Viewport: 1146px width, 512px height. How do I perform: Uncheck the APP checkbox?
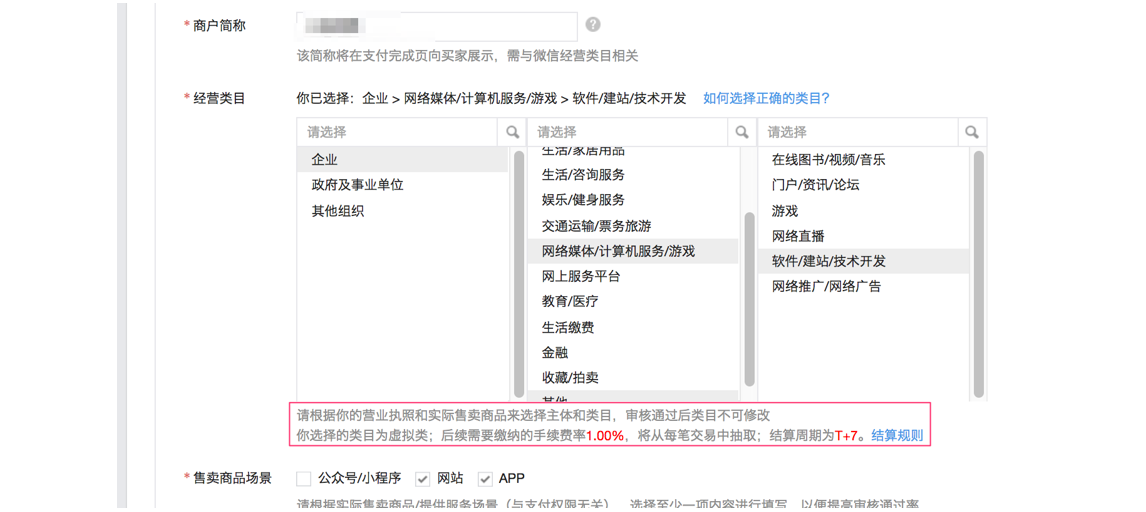[x=485, y=479]
